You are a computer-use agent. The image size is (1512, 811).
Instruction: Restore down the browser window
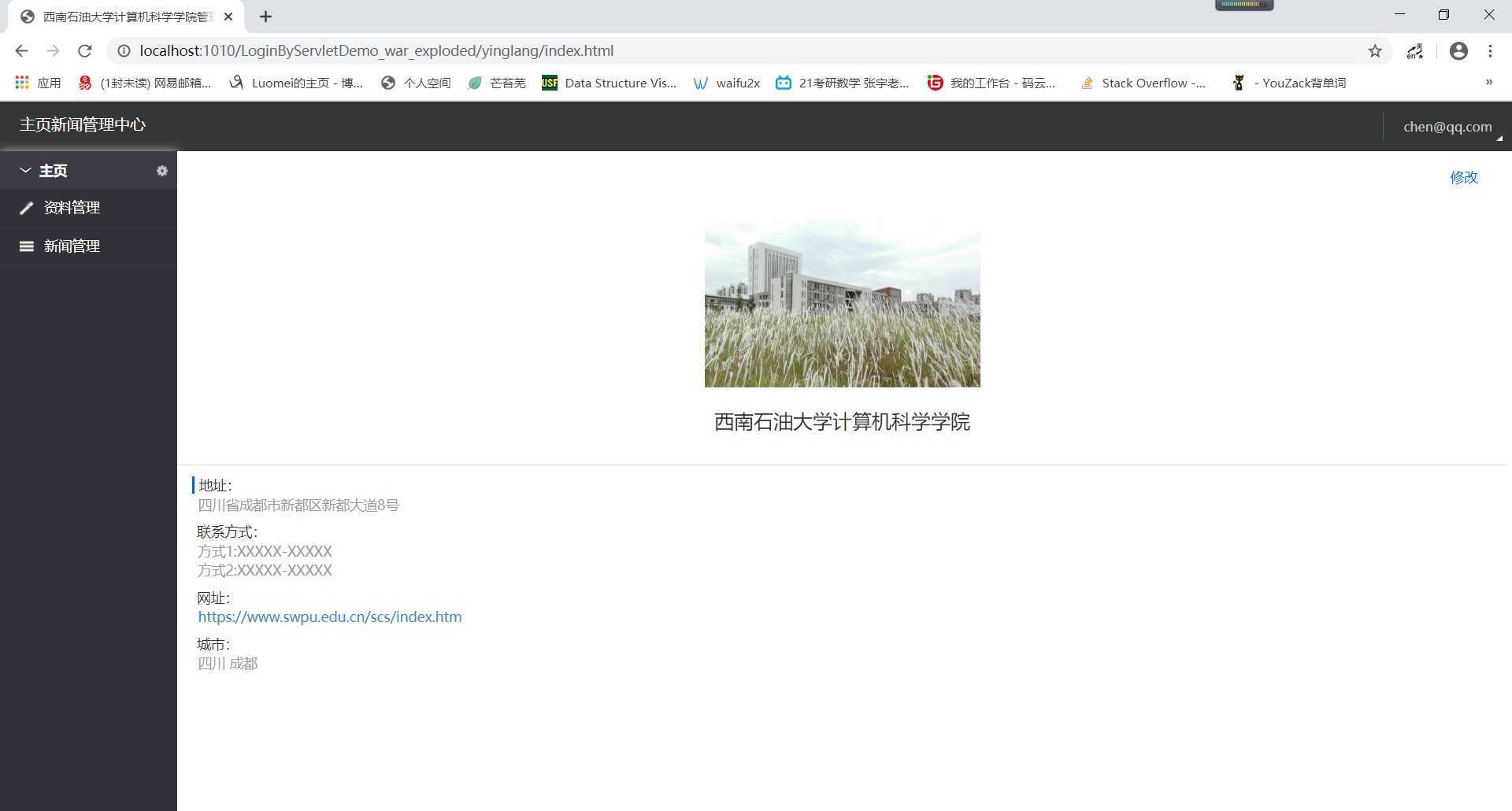tap(1443, 14)
